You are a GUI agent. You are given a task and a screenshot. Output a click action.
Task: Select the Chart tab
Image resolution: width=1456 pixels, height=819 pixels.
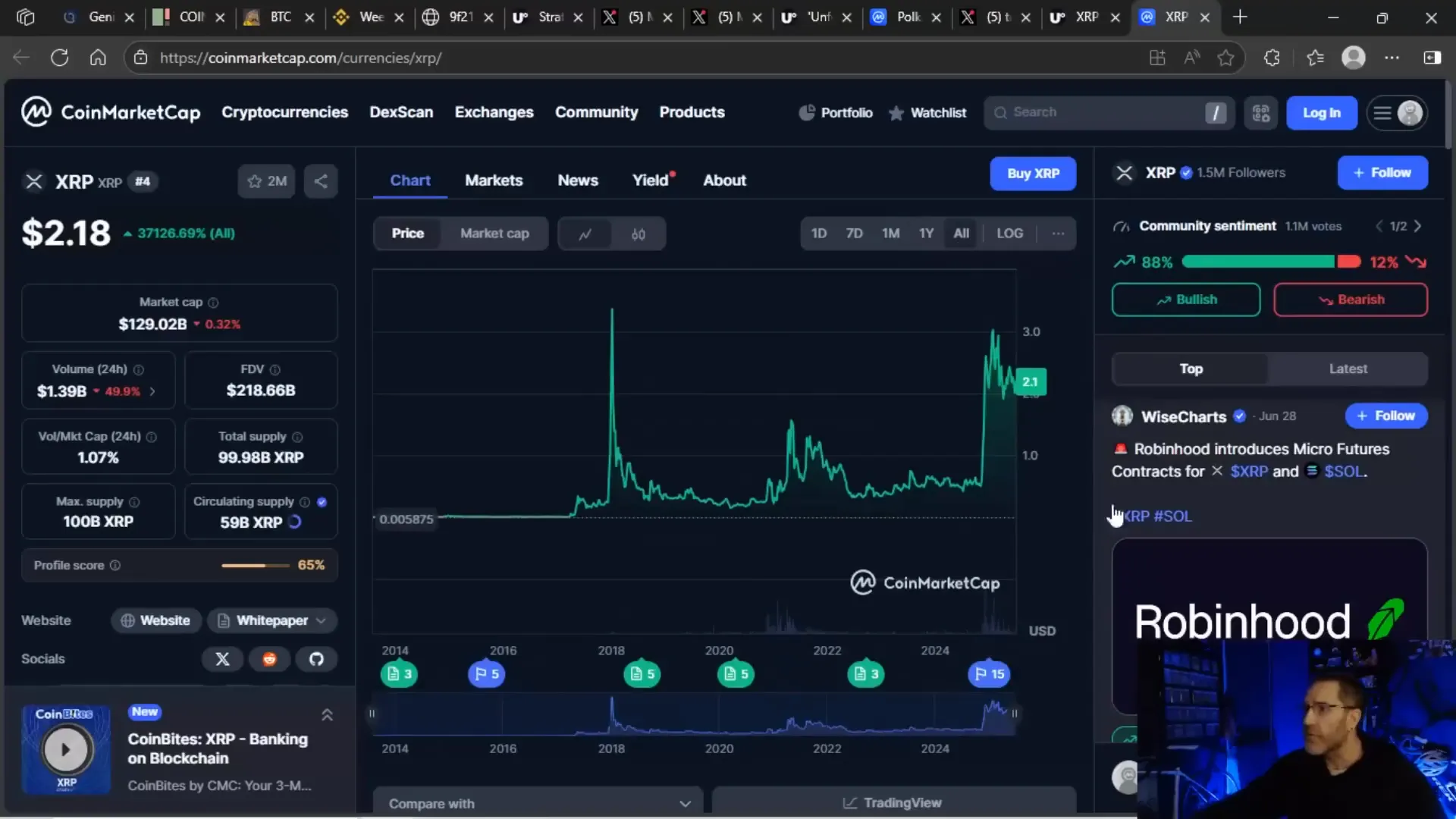[410, 180]
